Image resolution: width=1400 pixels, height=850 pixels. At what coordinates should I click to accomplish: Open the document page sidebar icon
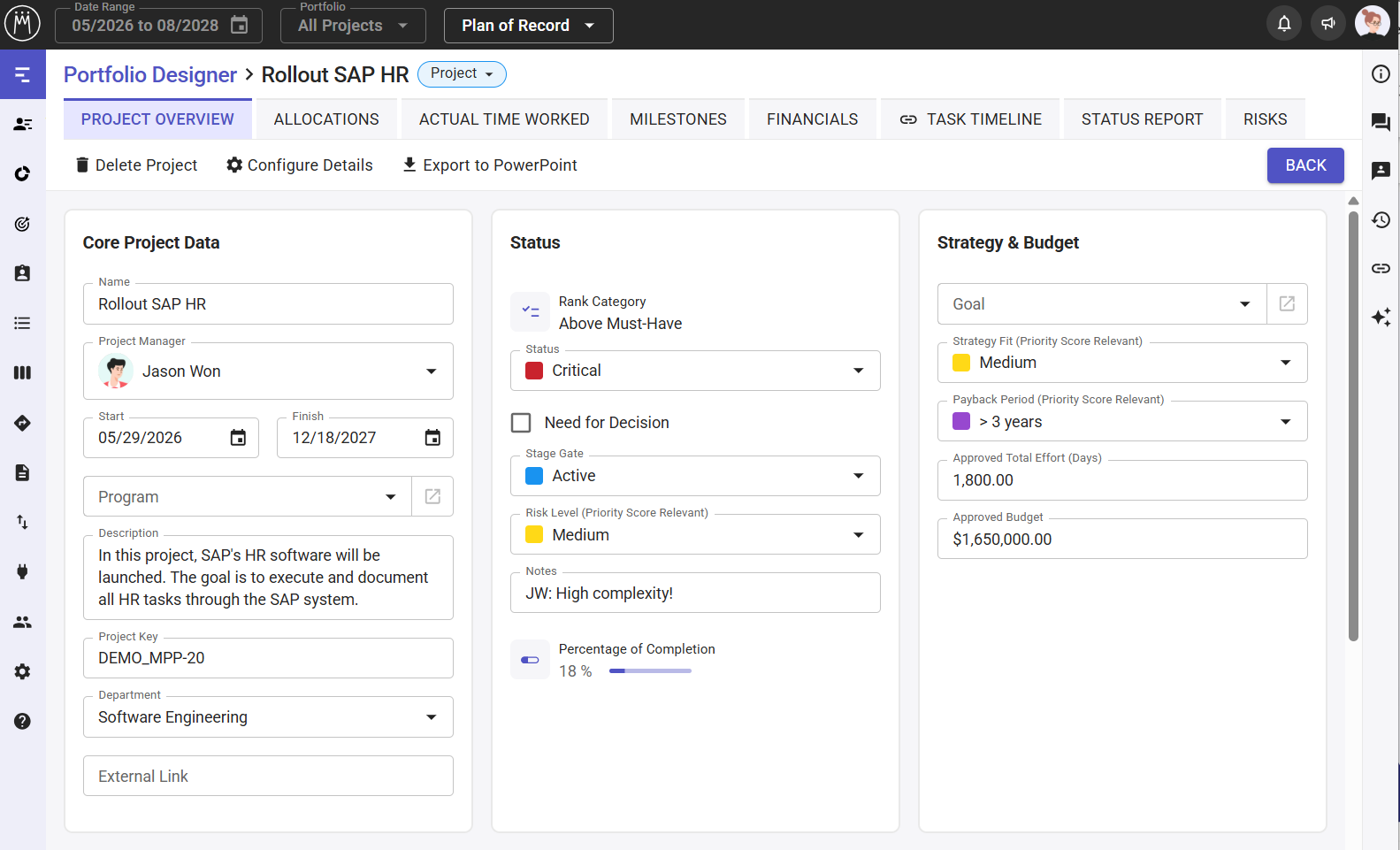[x=23, y=472]
